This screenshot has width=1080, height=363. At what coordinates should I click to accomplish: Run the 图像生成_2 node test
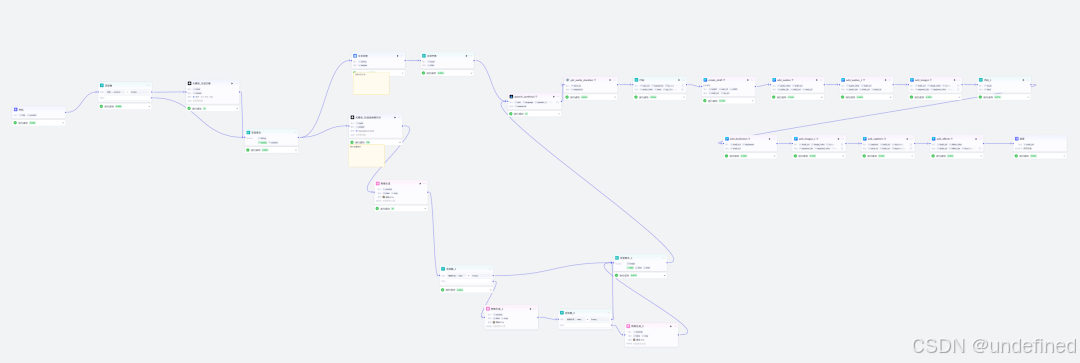point(671,326)
